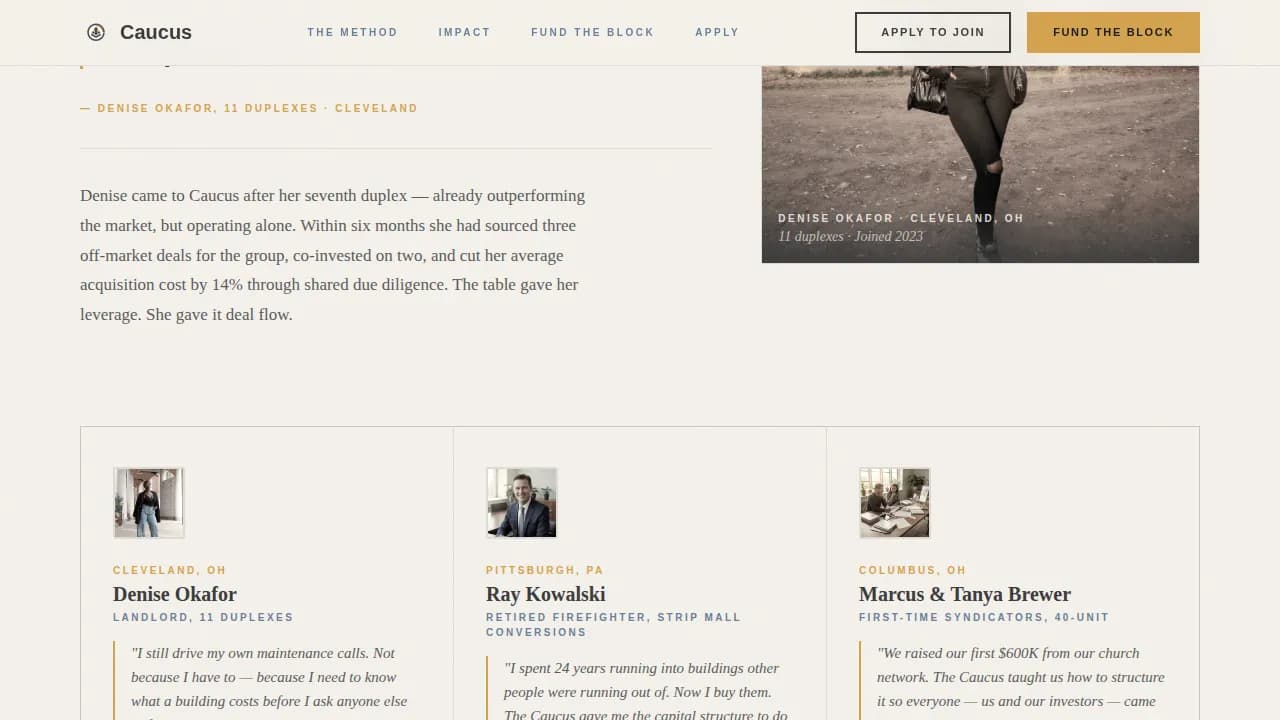The height and width of the screenshot is (720, 1280).
Task: Click the photo caption reading 11 duplexes Joined 2023
Action: click(x=849, y=236)
